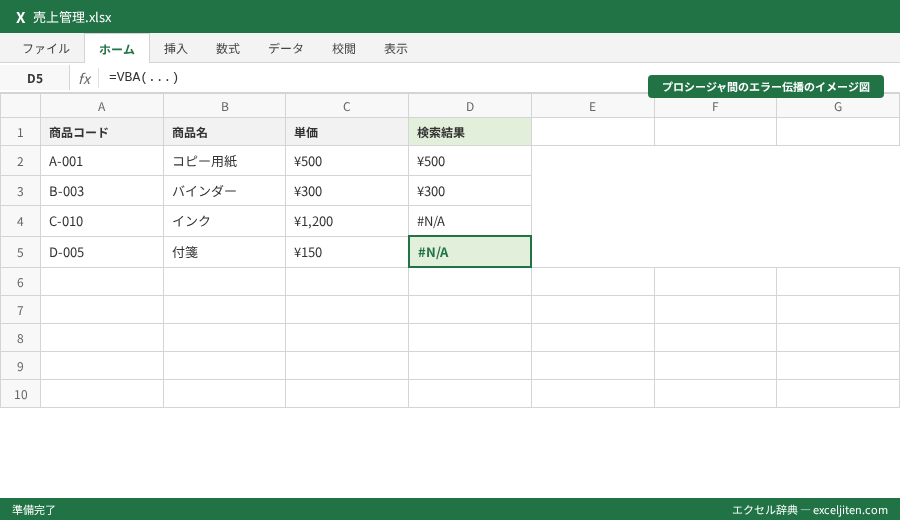Open the 数式 tab
900x520 pixels.
tap(228, 49)
